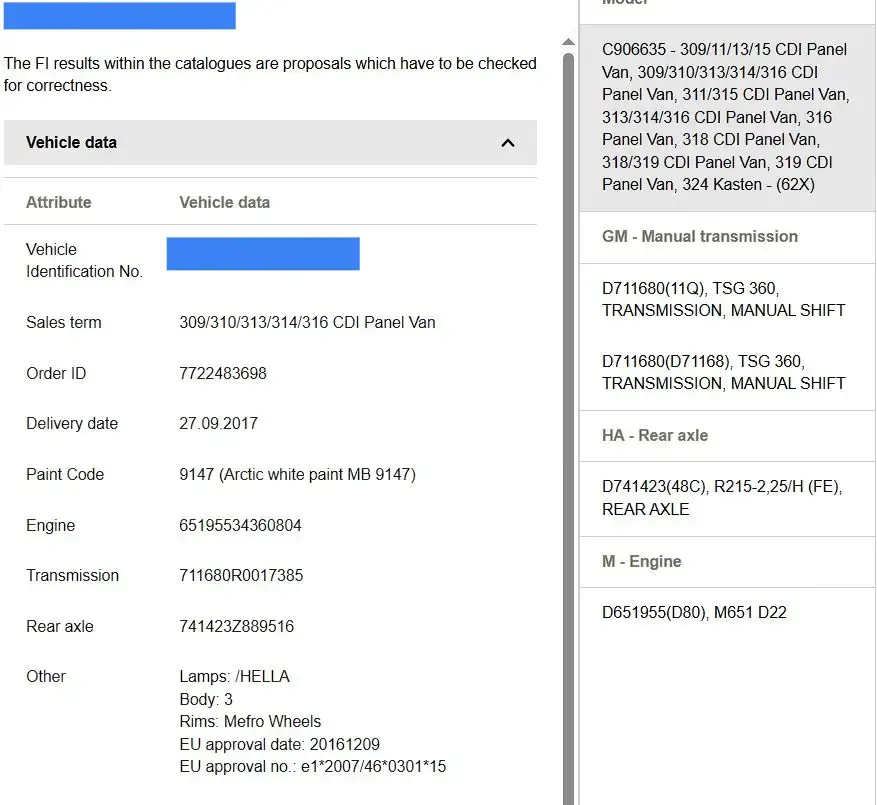This screenshot has width=877, height=805.
Task: Click the Lamps: /HELLA entry
Action: pos(234,676)
